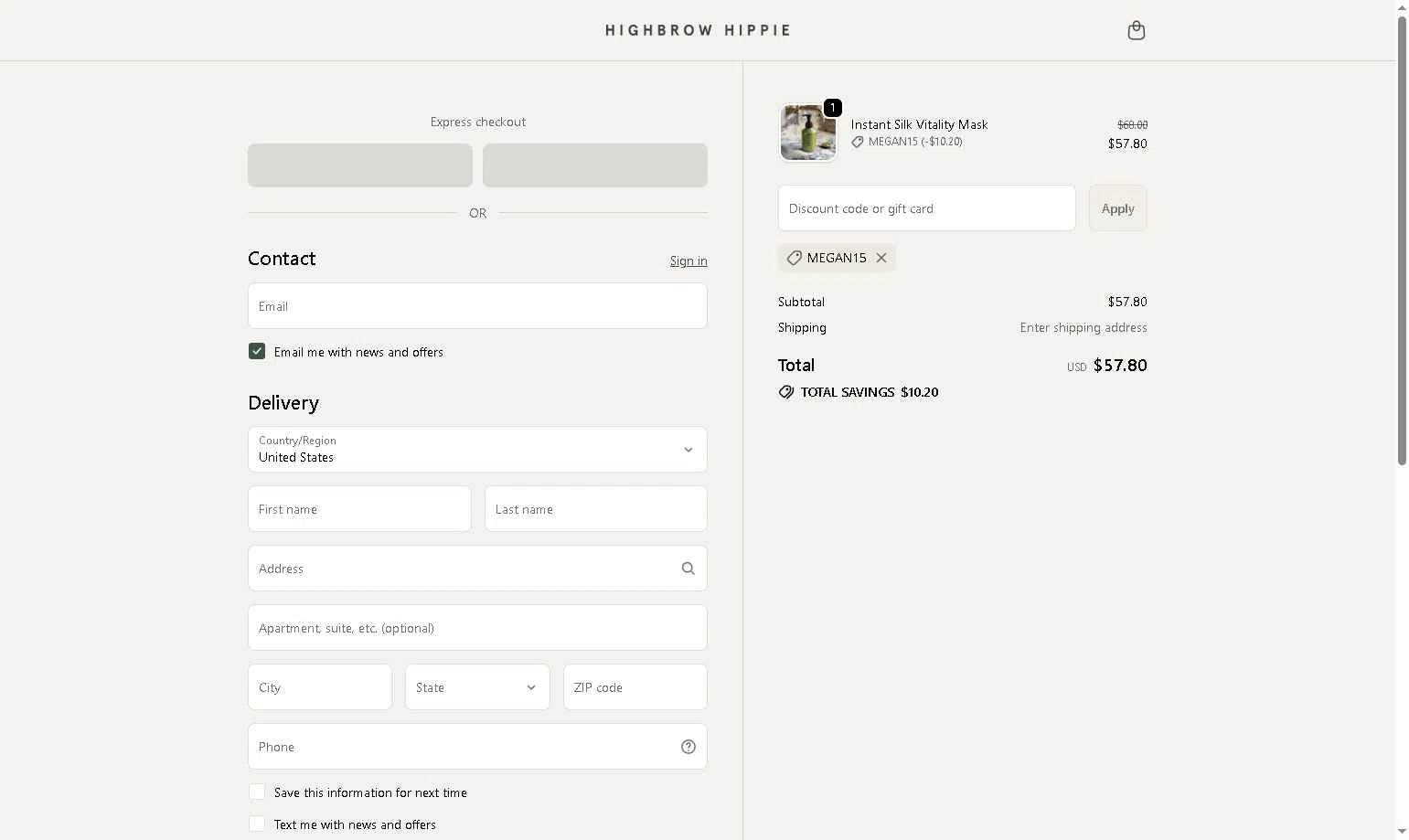Show phone number help tooltip icon
Viewport: 1409px width, 840px height.
coord(688,747)
